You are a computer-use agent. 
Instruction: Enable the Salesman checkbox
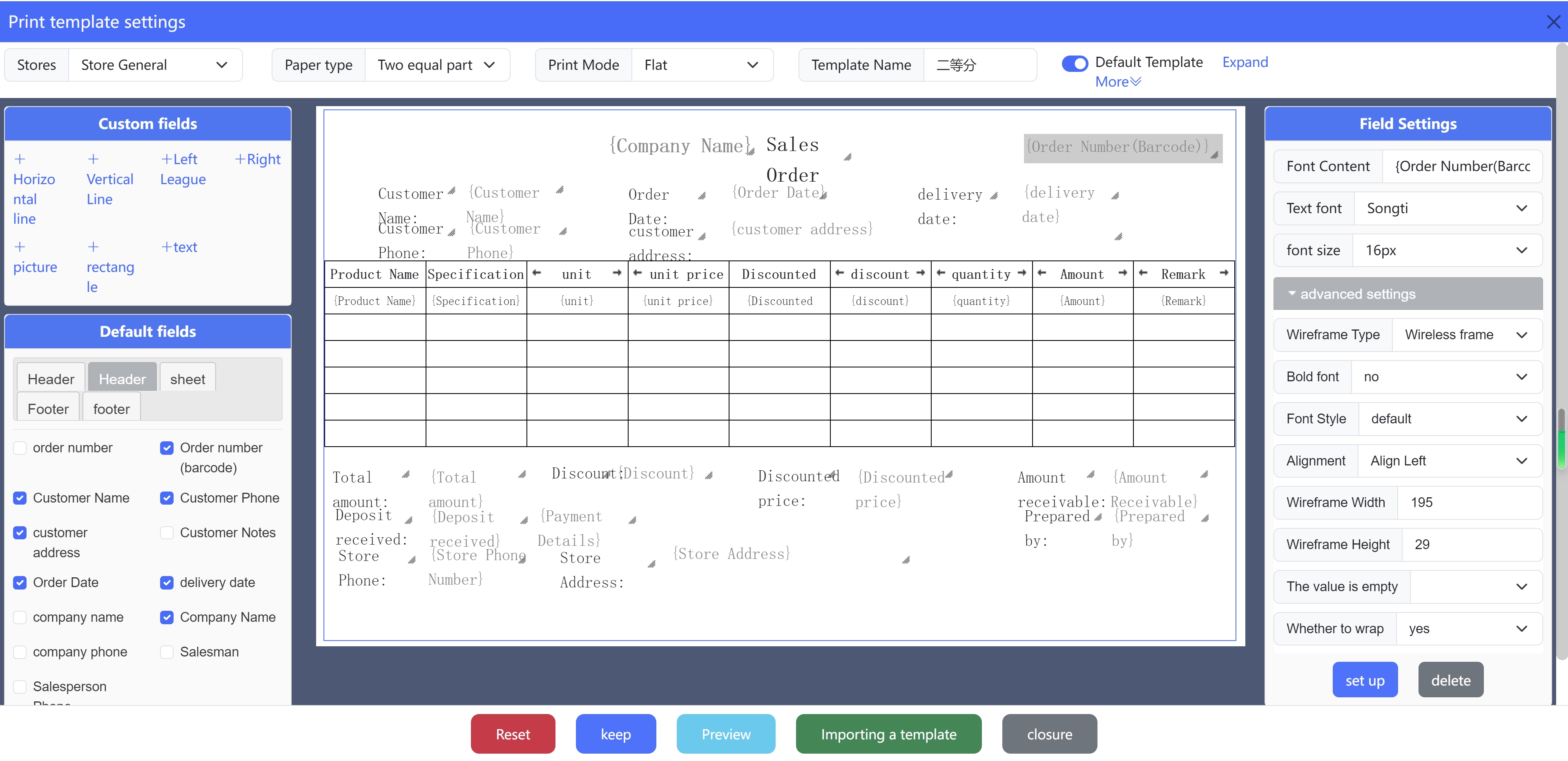[167, 652]
